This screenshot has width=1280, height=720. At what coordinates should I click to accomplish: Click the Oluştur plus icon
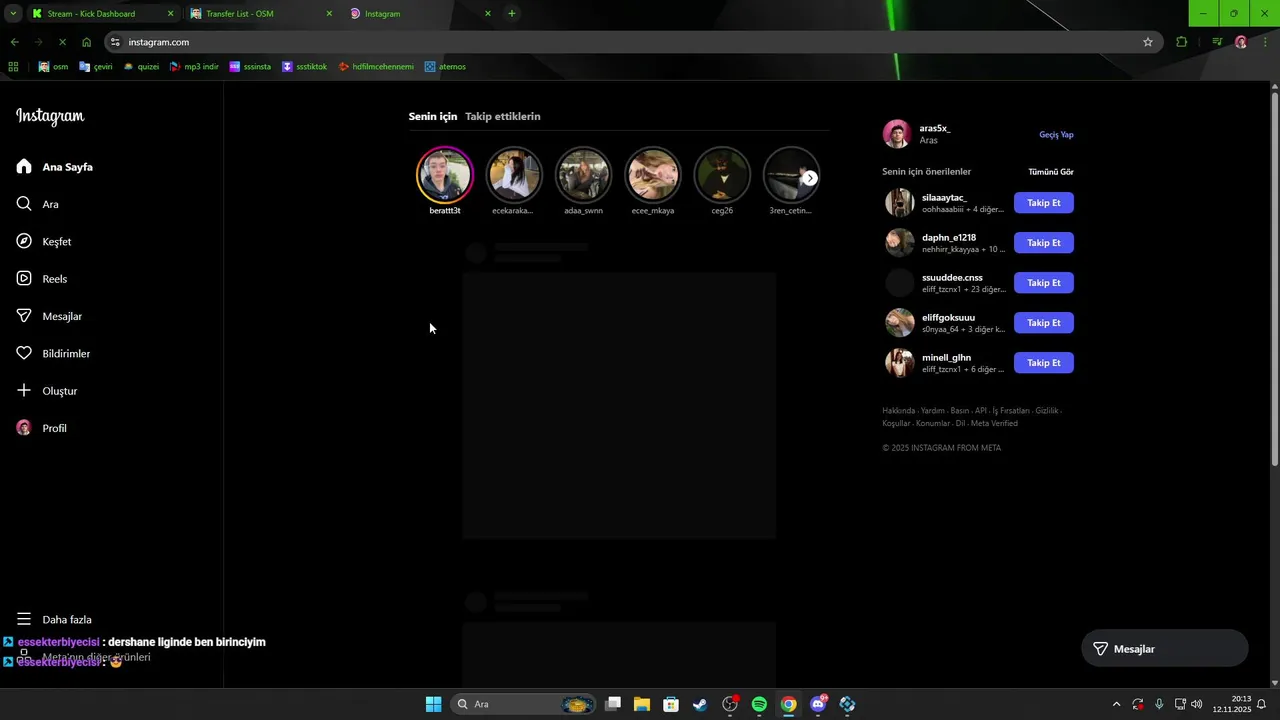(x=24, y=390)
